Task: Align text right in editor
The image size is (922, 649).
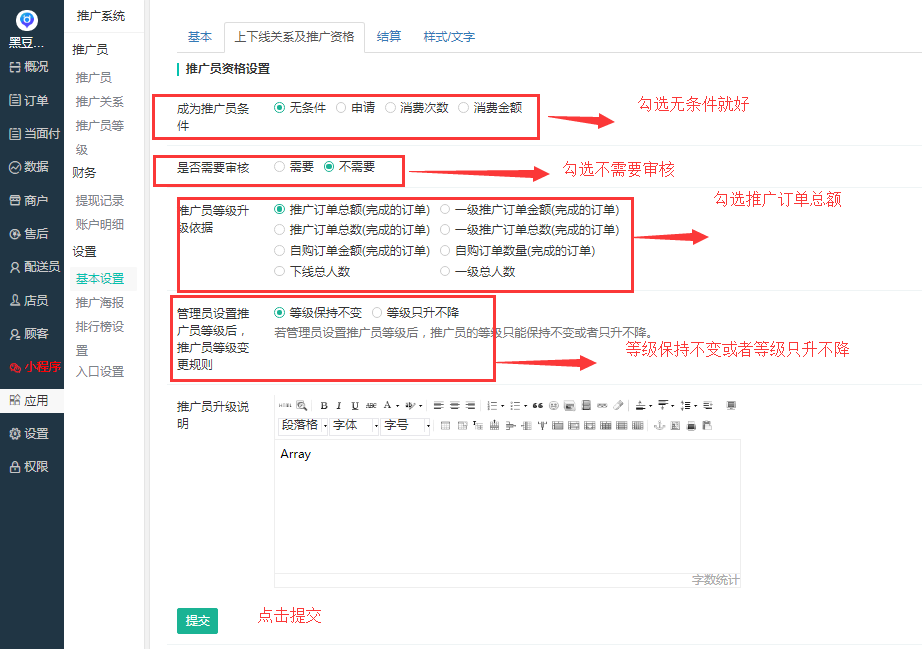Action: pos(470,406)
